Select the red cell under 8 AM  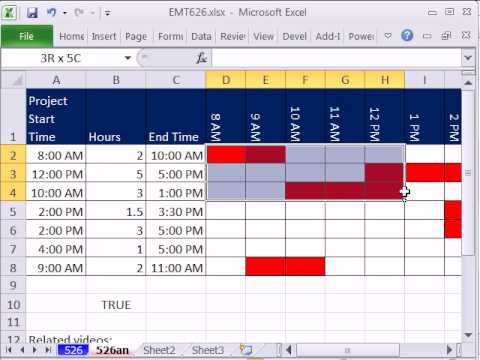[226, 155]
